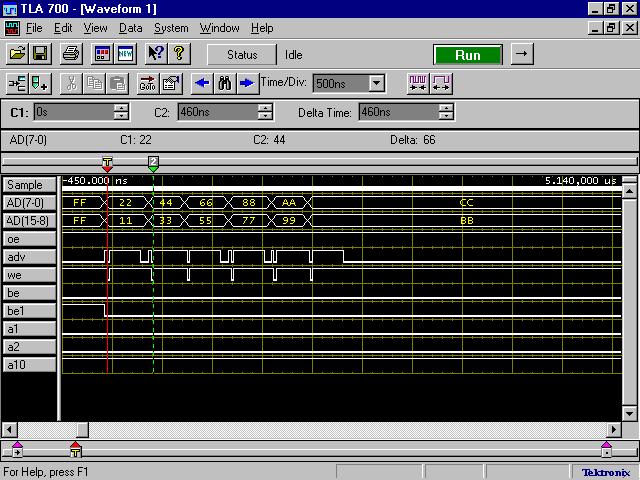Screen dimensions: 640x480
Task: Select the red T trigger marker
Action: (x=107, y=164)
